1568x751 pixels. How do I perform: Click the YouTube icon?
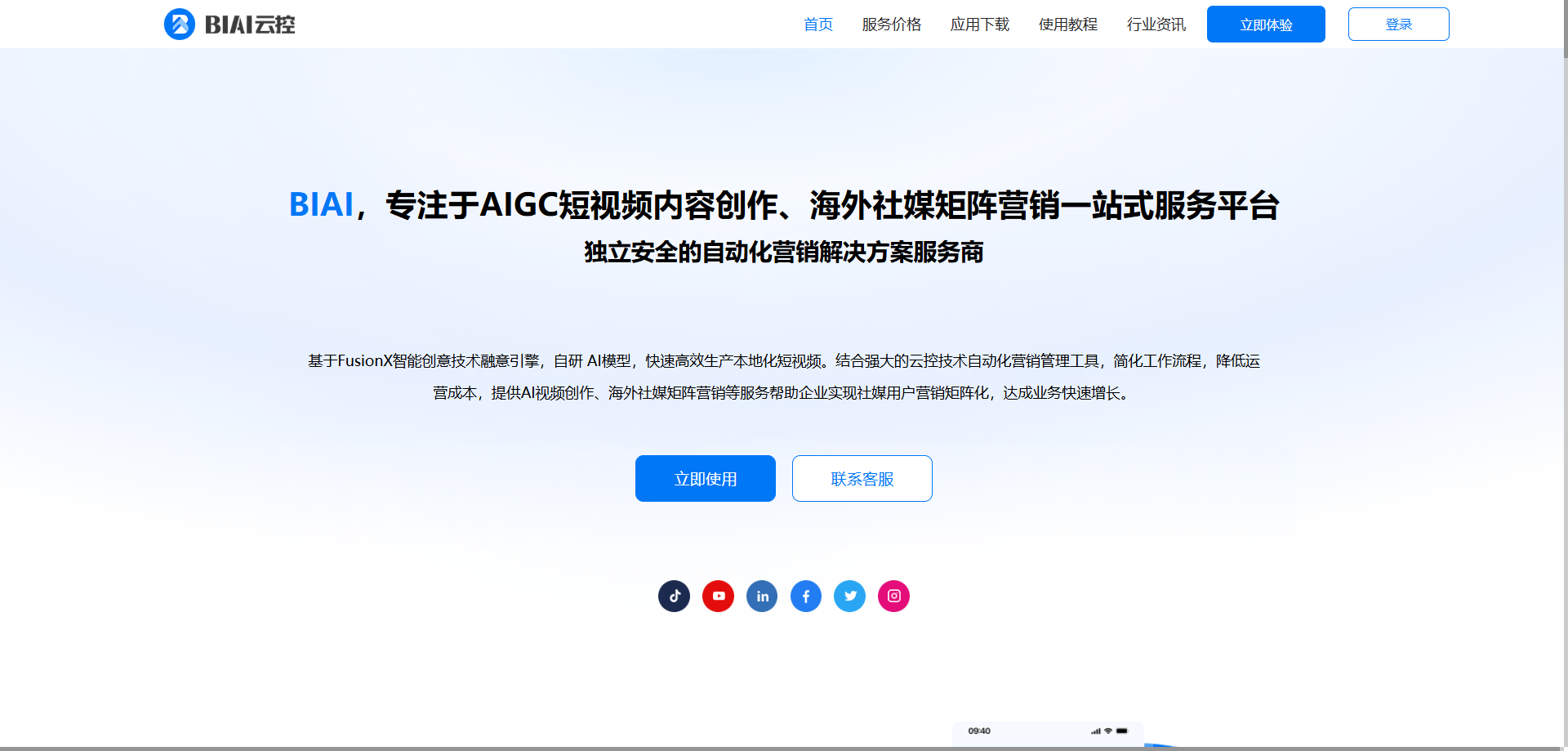point(718,596)
